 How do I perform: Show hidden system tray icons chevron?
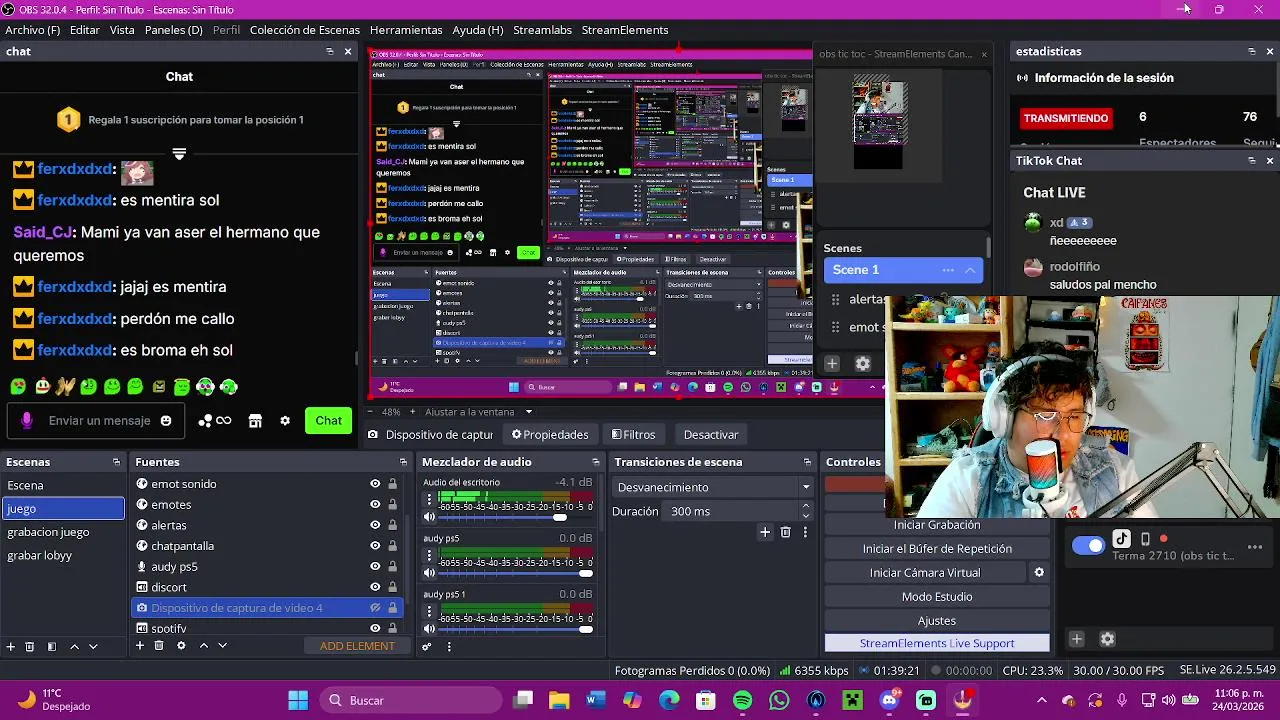point(1042,701)
